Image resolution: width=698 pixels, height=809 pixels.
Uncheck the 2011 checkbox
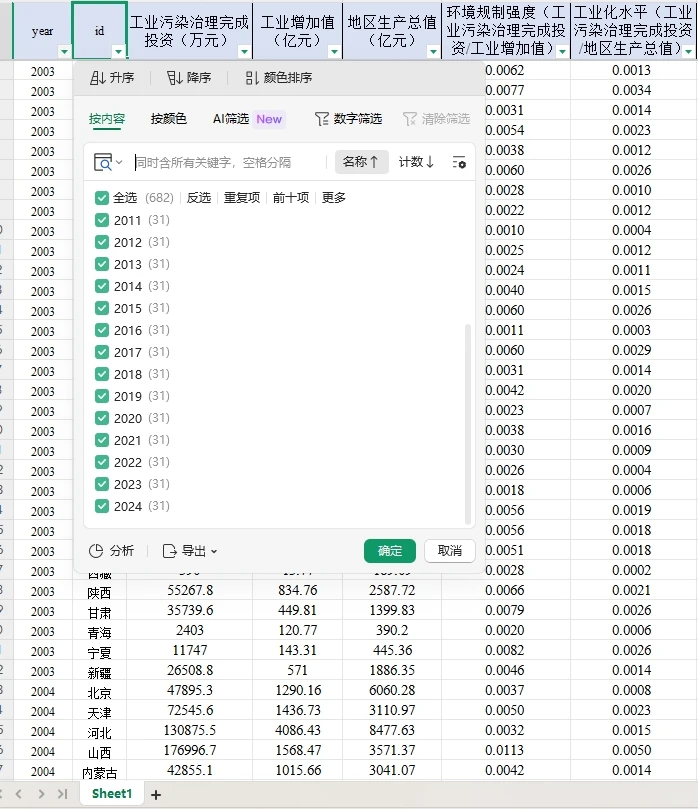(102, 220)
